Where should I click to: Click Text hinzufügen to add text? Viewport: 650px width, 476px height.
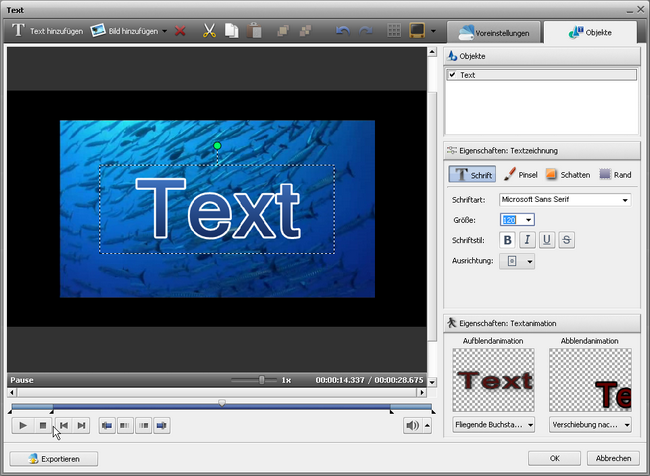(x=47, y=31)
